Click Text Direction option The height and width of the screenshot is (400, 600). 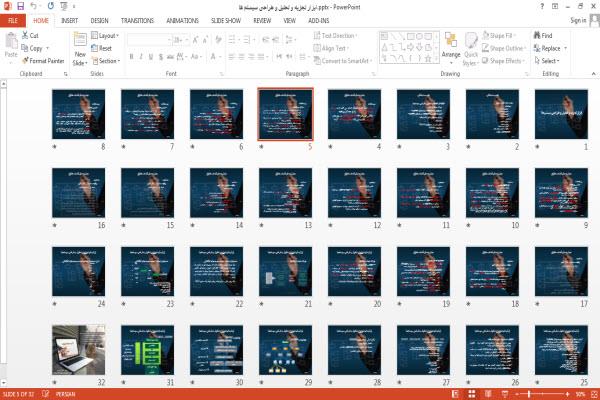tap(334, 35)
